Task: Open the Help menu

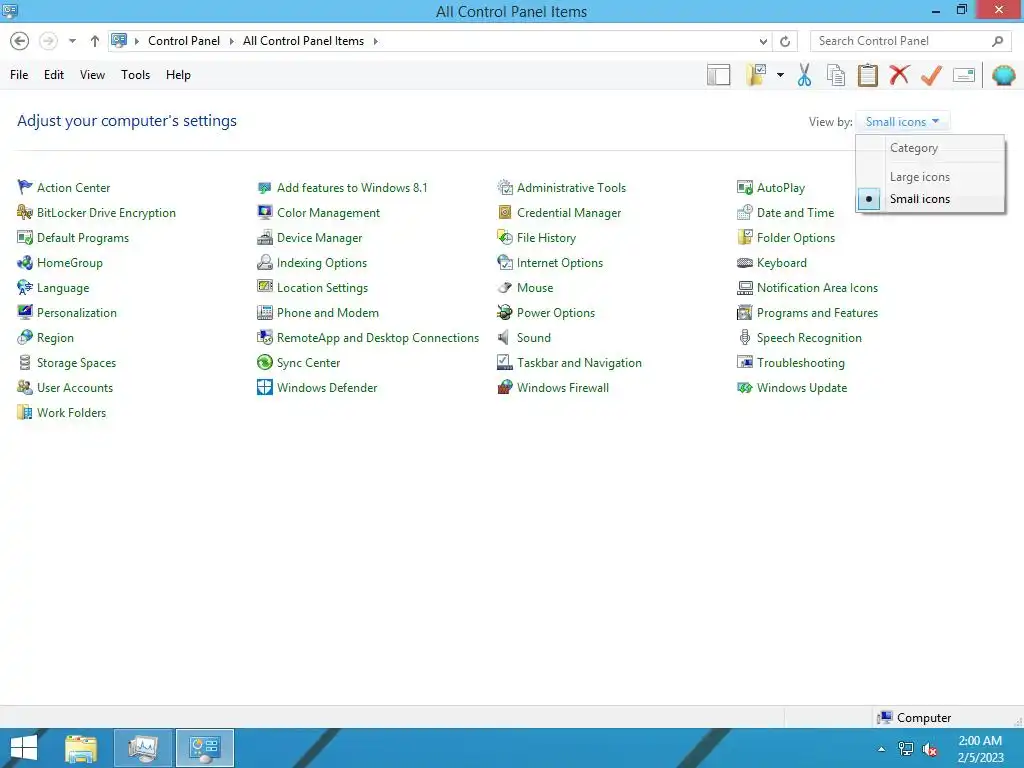Action: pos(178,75)
